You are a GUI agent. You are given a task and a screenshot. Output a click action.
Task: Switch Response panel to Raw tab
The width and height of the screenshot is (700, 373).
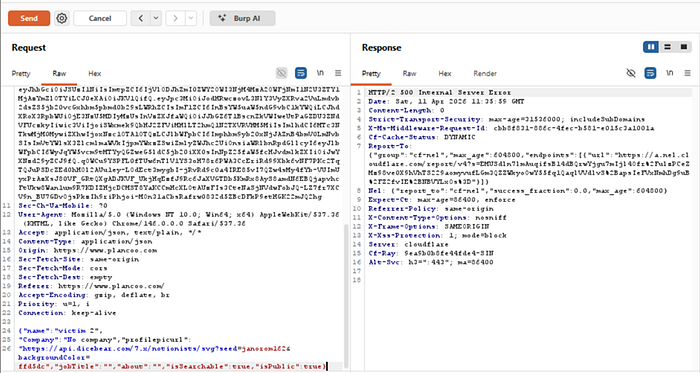[x=409, y=74]
